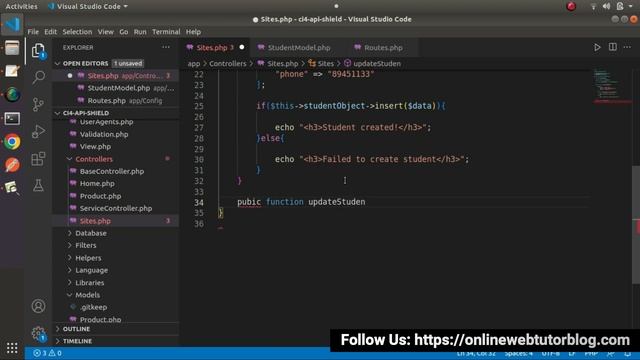The image size is (640, 360).
Task: Open the Edit menu
Action: [x=51, y=32]
